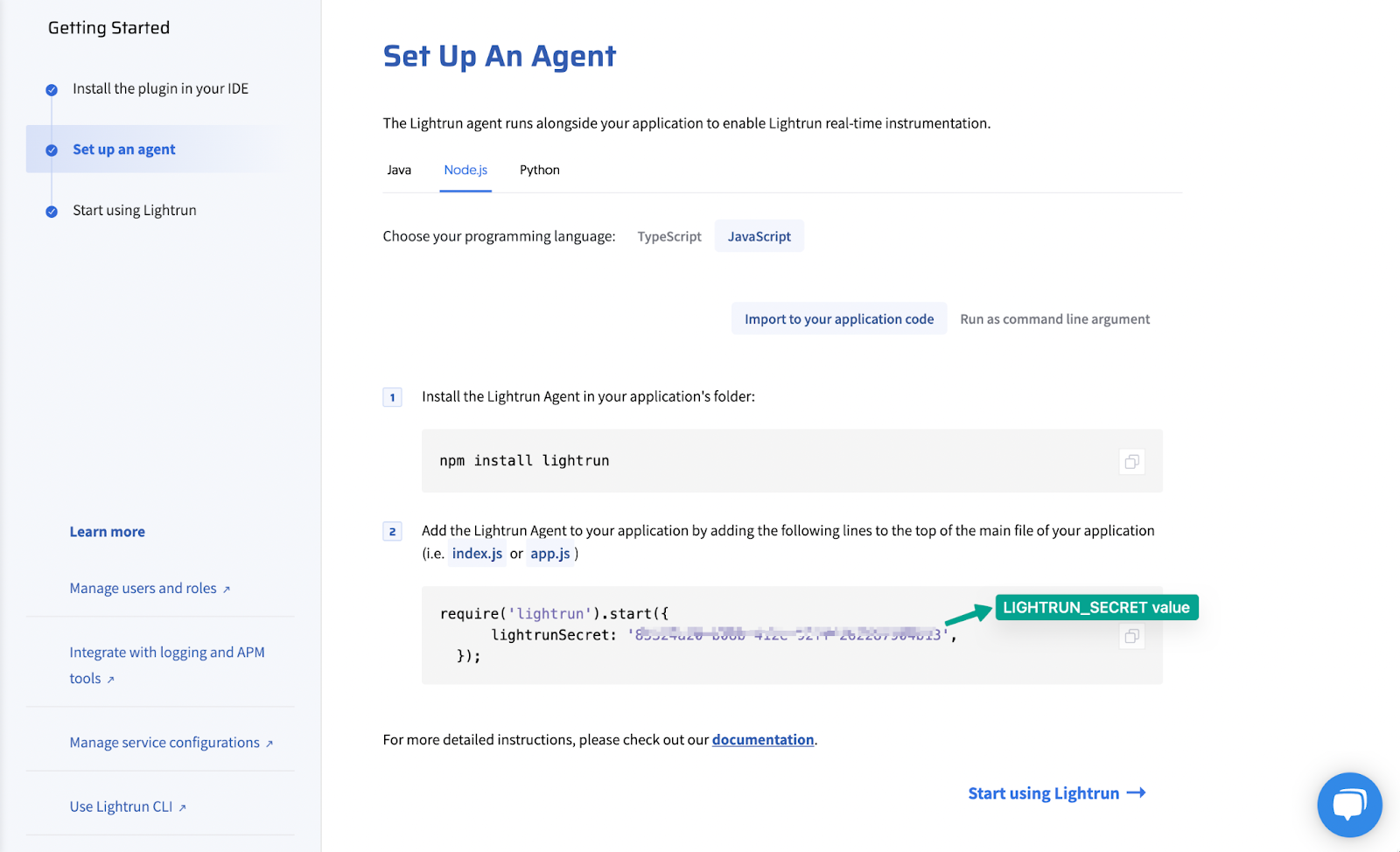Image resolution: width=1400 pixels, height=852 pixels.
Task: Copy the npm install lightrun command
Action: coord(1131,462)
